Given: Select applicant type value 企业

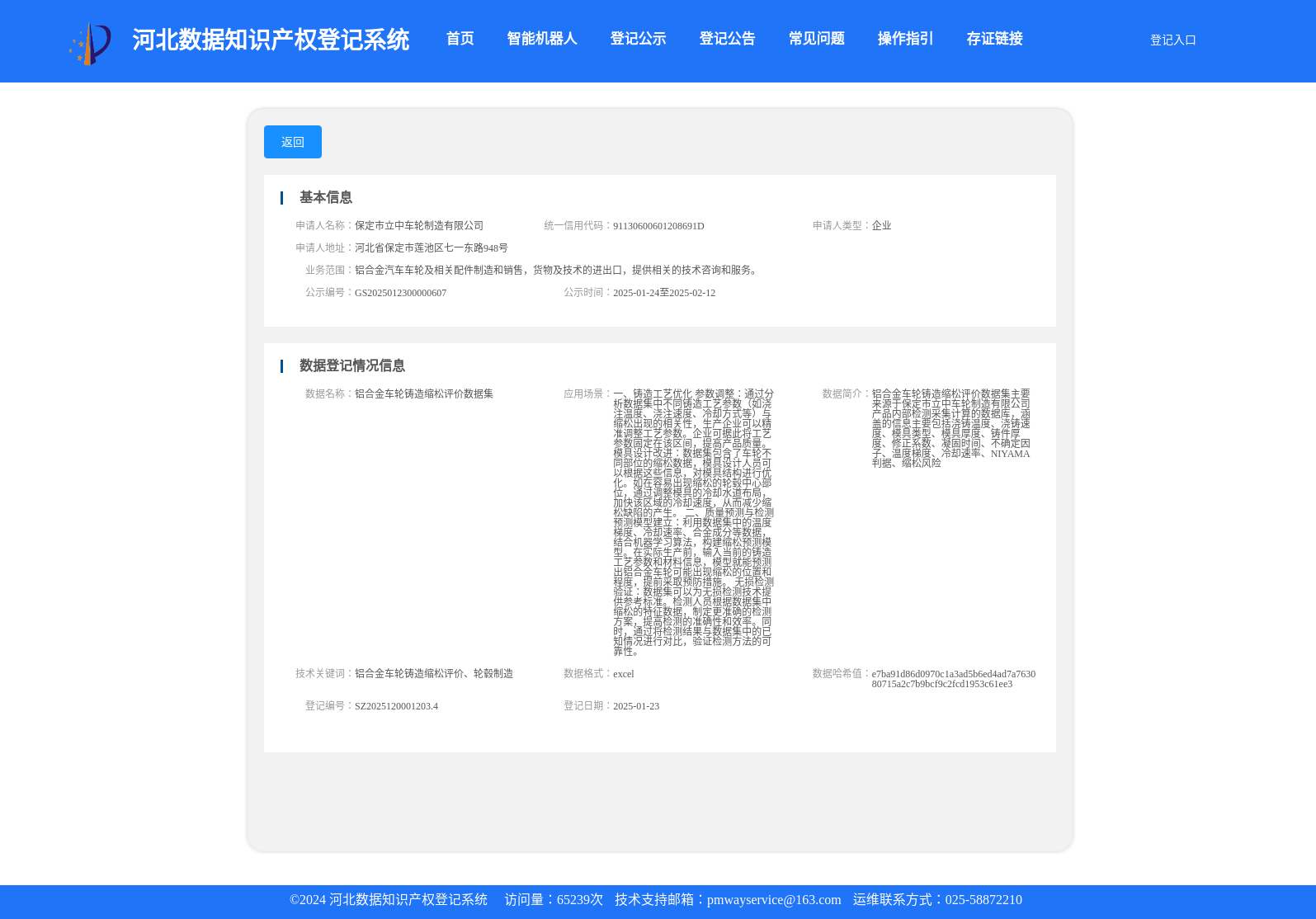Looking at the screenshot, I should click(x=881, y=225).
